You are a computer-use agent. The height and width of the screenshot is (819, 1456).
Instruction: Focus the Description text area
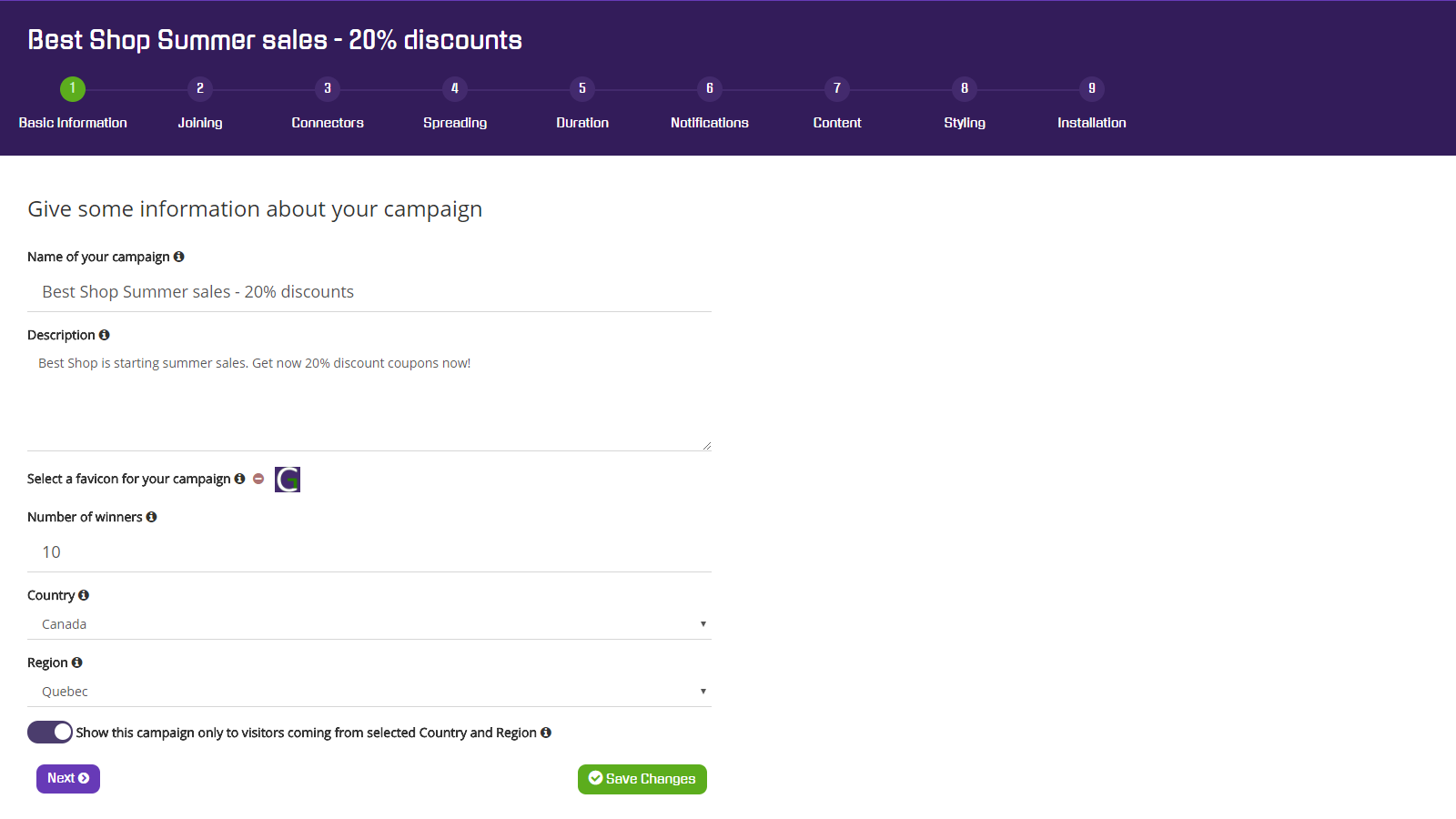(369, 400)
